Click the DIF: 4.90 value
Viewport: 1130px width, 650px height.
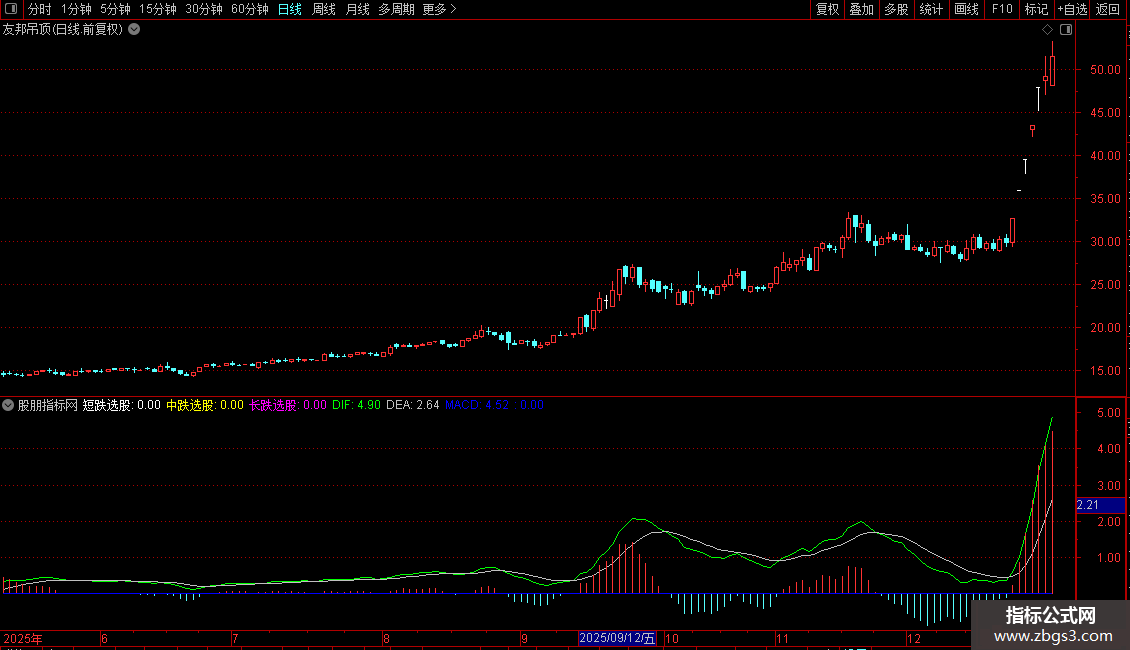pos(356,405)
